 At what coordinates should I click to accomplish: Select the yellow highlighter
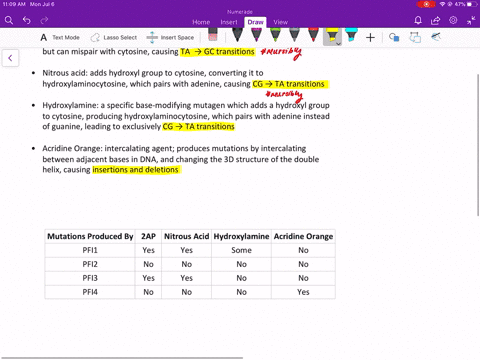point(331,35)
